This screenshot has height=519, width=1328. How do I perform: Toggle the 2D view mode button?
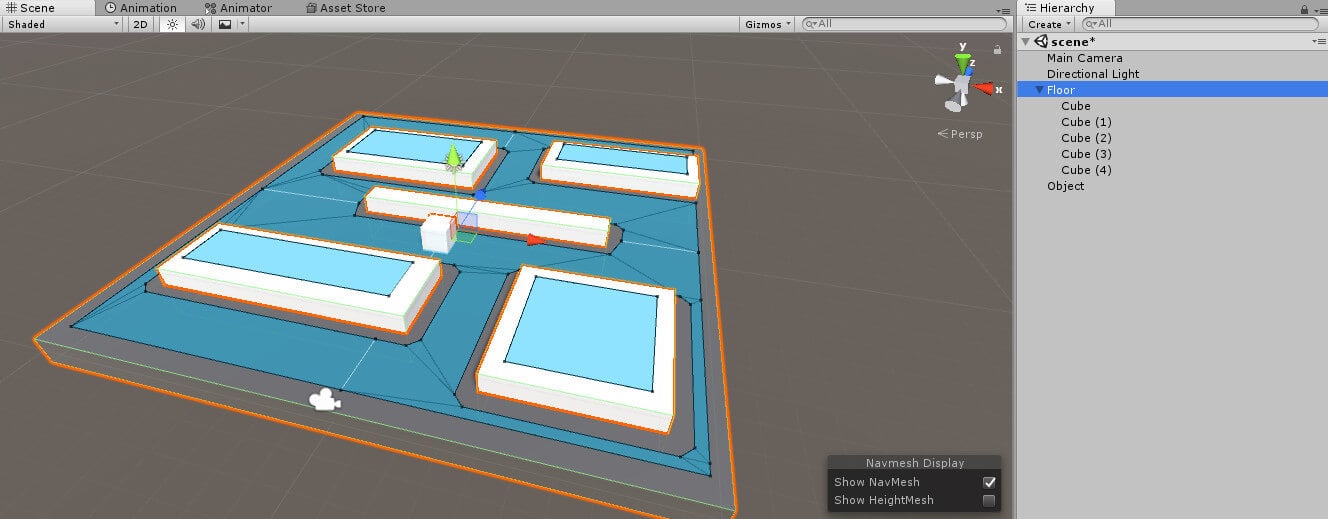pyautogui.click(x=140, y=24)
